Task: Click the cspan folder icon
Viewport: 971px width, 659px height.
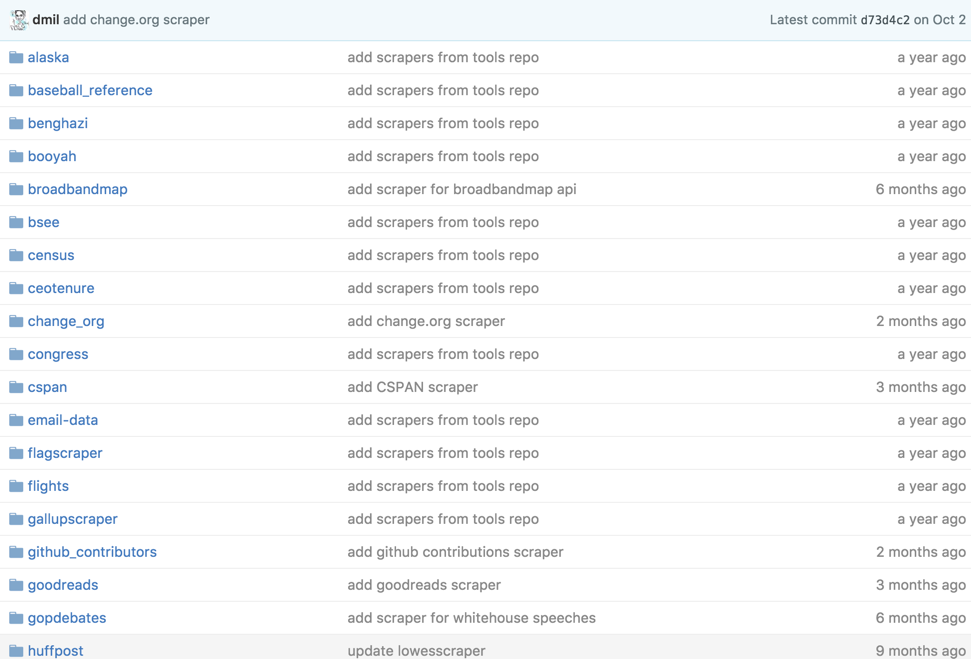Action: coord(16,387)
